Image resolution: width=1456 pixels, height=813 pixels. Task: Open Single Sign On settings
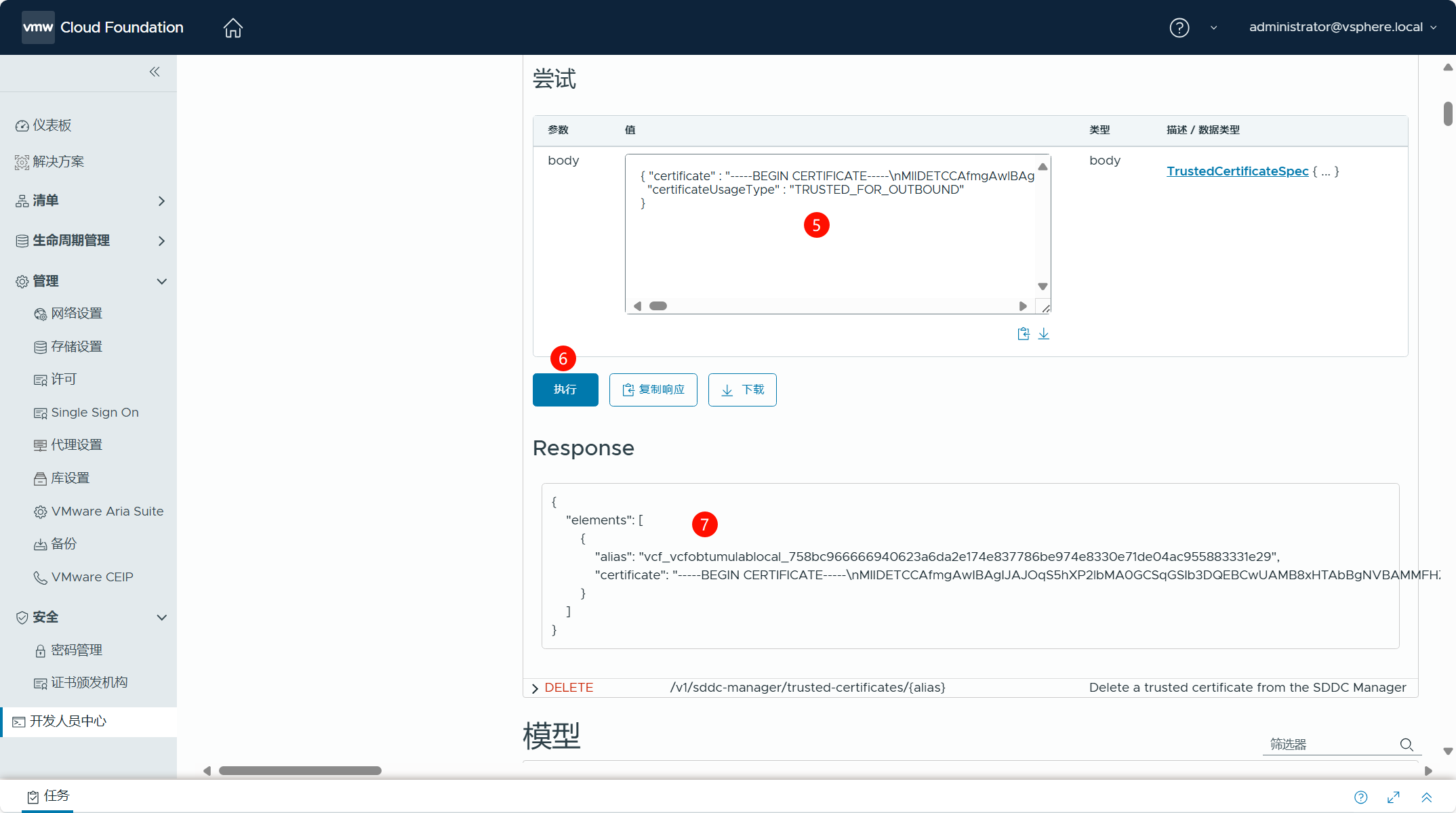click(x=94, y=413)
